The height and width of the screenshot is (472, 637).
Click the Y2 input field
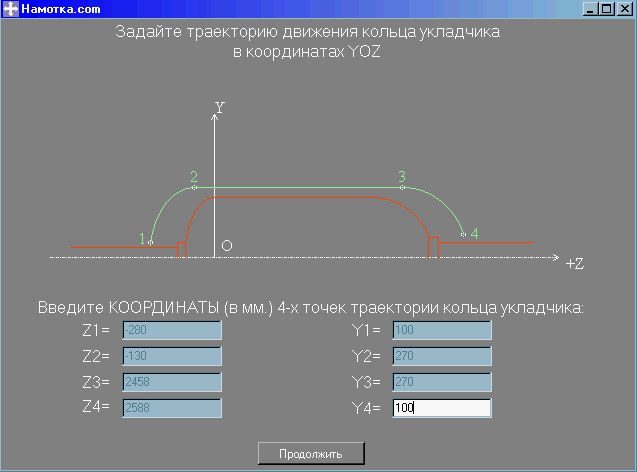coord(442,356)
